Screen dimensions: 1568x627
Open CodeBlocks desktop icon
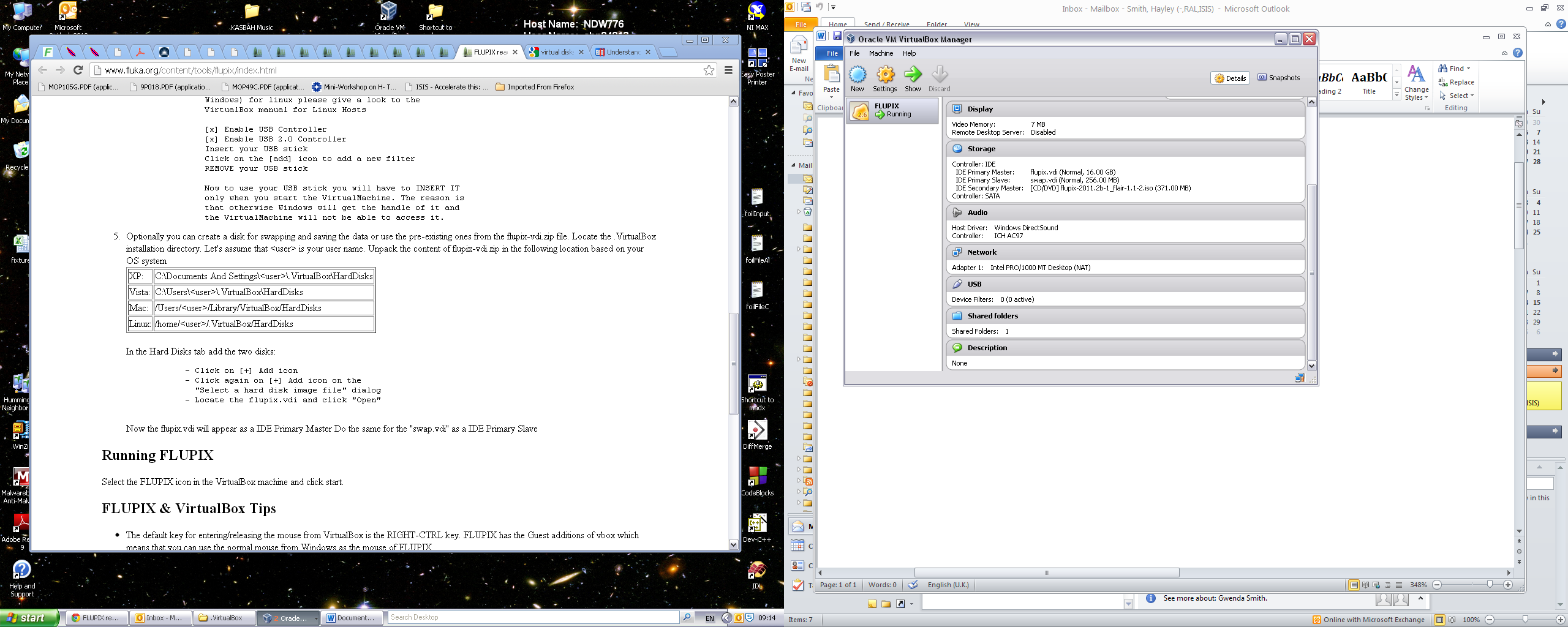tap(757, 481)
